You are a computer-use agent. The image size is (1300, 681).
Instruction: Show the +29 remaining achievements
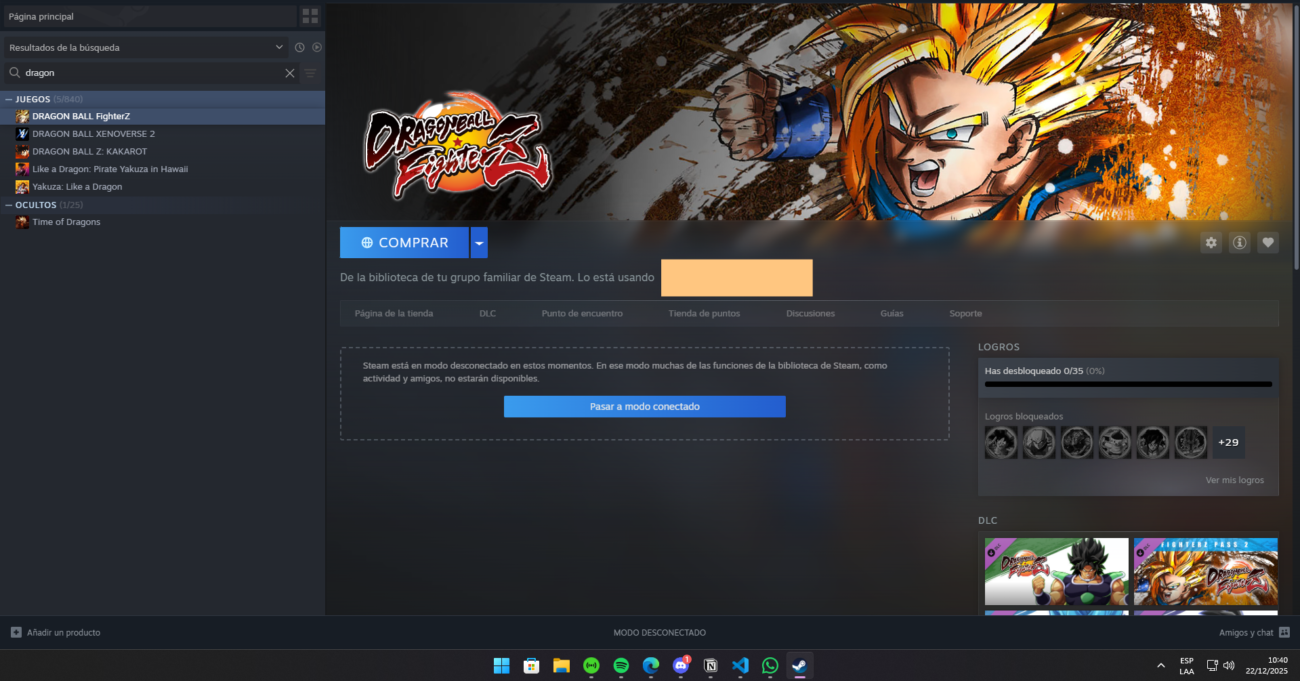(x=1229, y=442)
